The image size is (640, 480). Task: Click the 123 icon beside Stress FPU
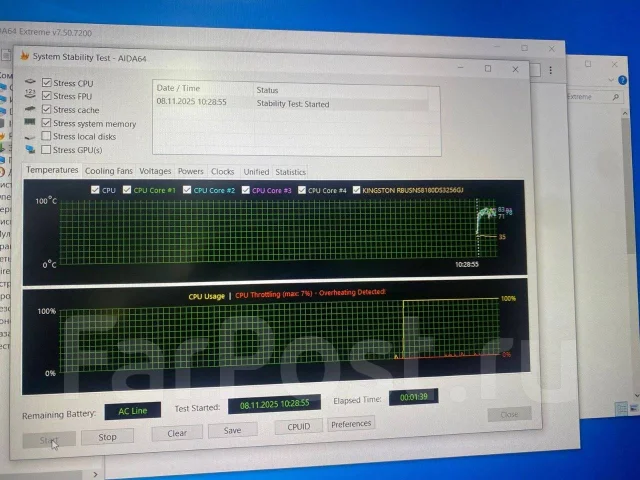[30, 93]
